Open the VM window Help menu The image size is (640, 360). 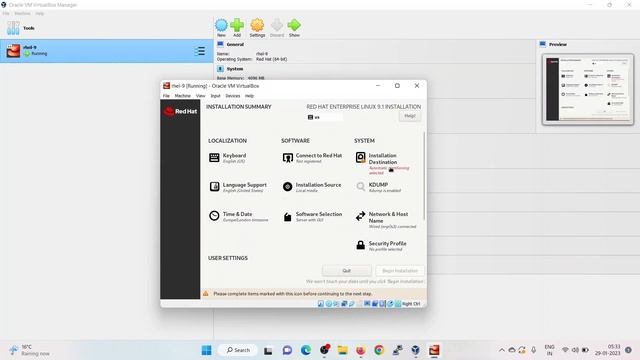pos(249,96)
